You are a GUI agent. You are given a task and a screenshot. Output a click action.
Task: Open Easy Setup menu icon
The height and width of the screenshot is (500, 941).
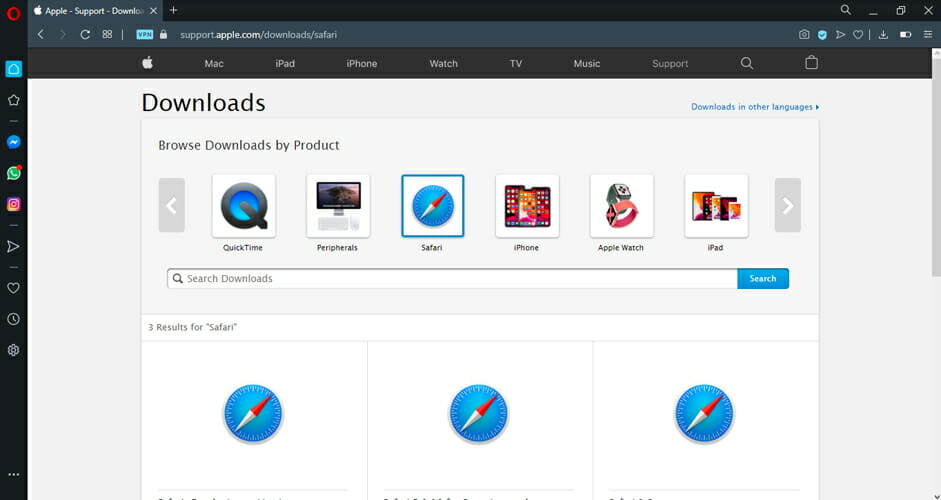click(x=928, y=35)
